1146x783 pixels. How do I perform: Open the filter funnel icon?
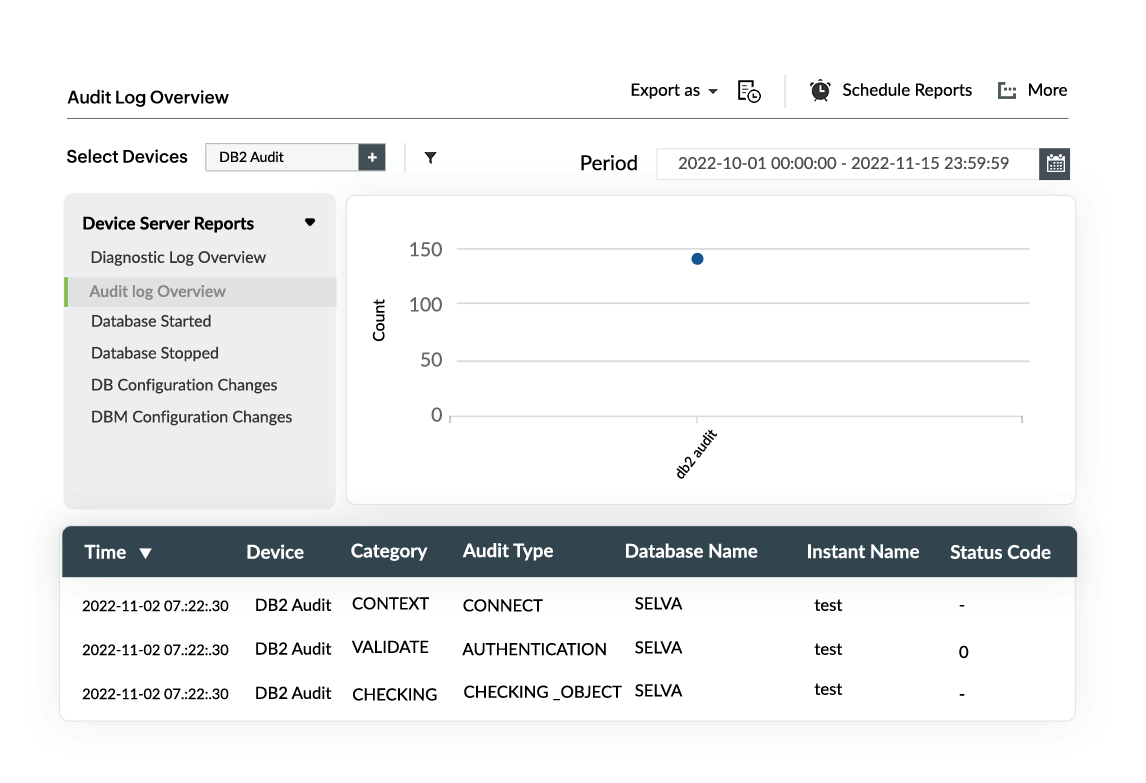[430, 157]
